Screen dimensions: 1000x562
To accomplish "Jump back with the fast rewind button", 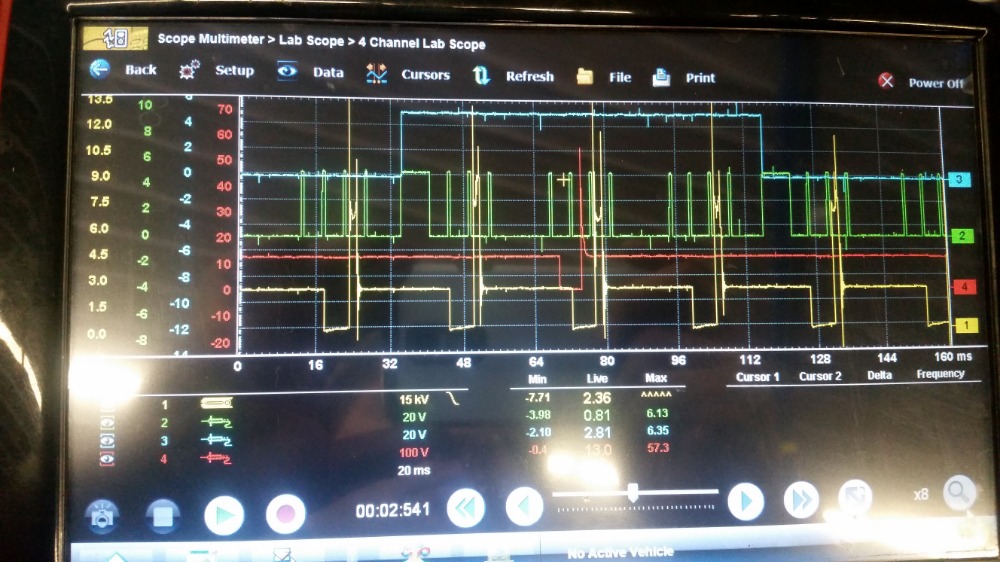I will (x=464, y=507).
